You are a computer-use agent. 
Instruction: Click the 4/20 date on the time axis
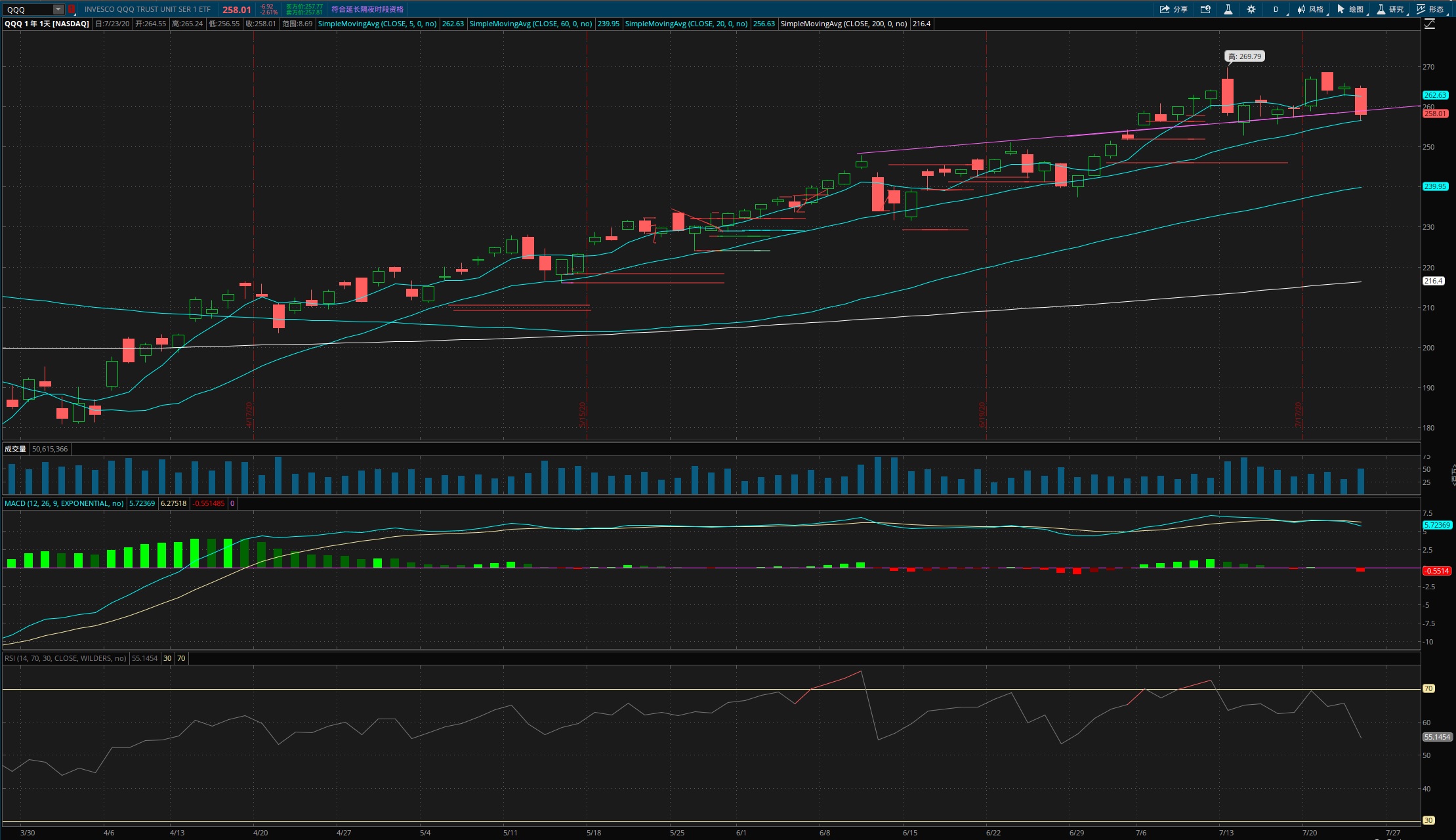point(260,833)
